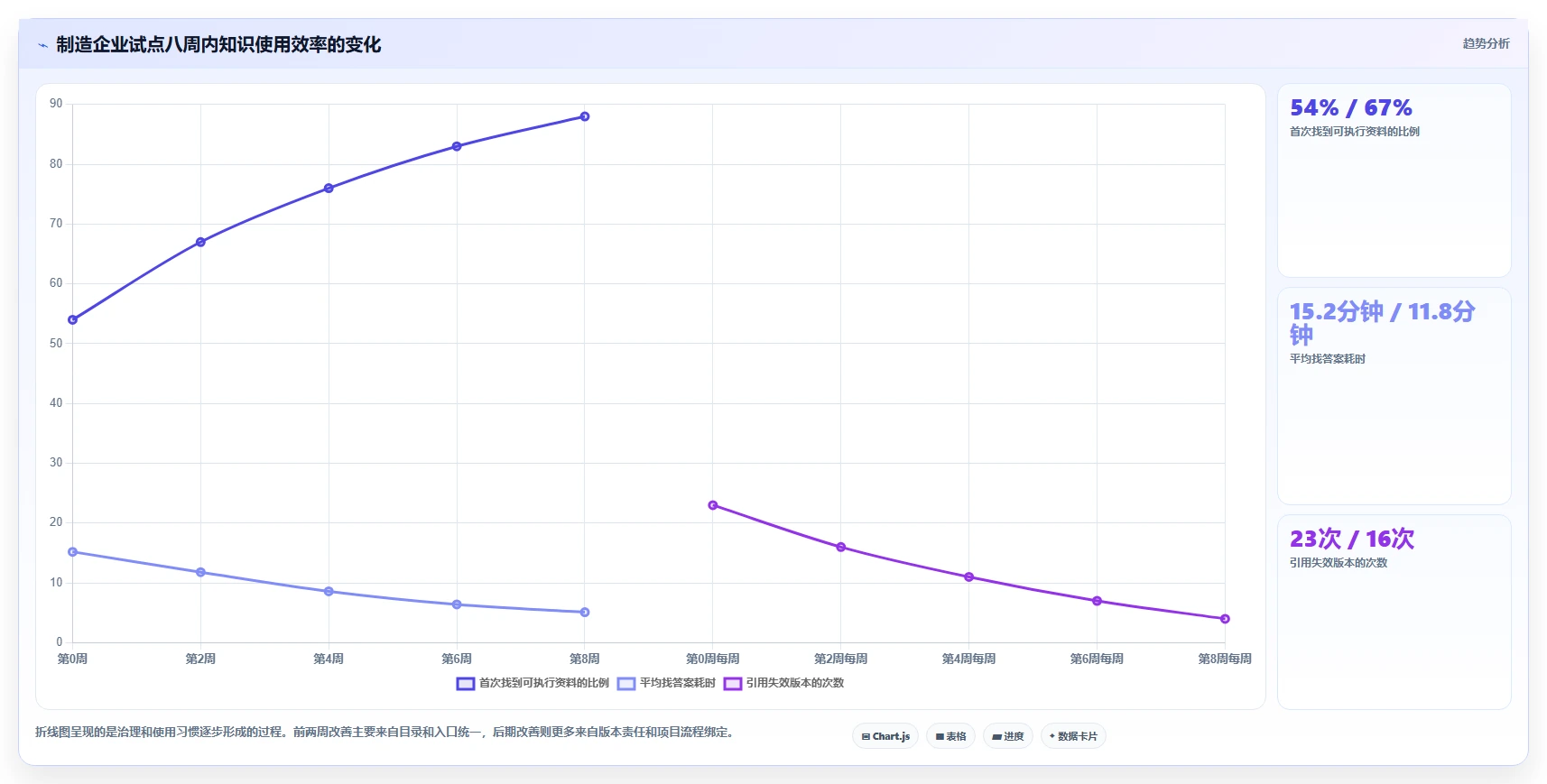Toggle the 首次找到可执行资料的比例 legend entry
This screenshot has height=784, width=1547.
tap(533, 683)
